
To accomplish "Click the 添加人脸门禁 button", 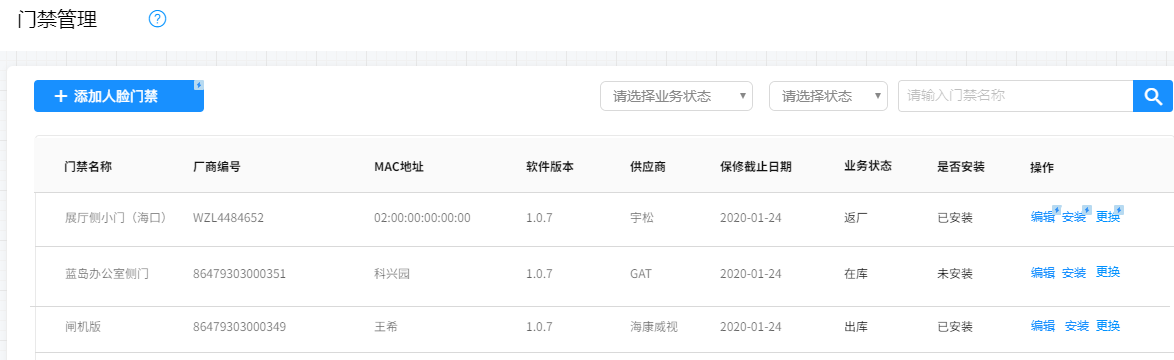I will point(119,96).
